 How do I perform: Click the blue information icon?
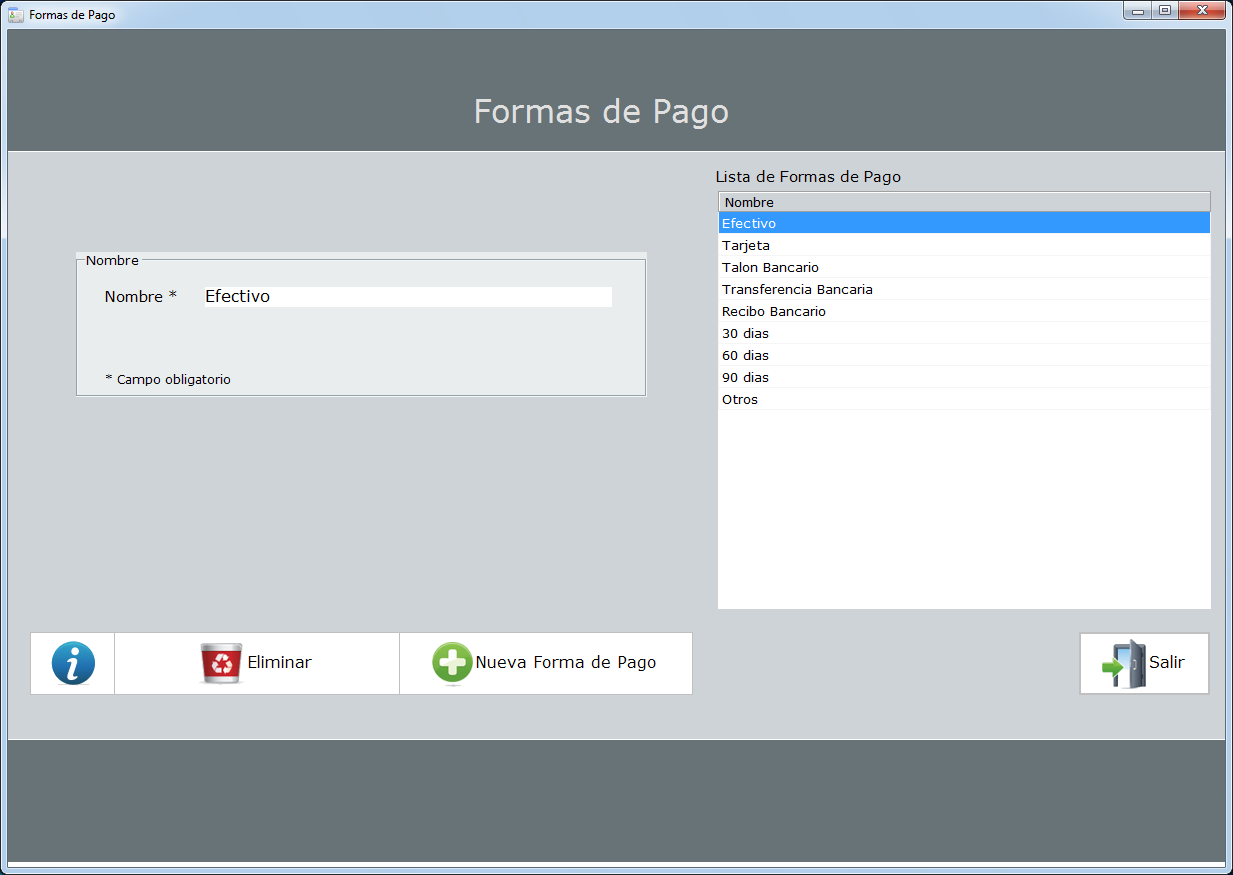(73, 663)
